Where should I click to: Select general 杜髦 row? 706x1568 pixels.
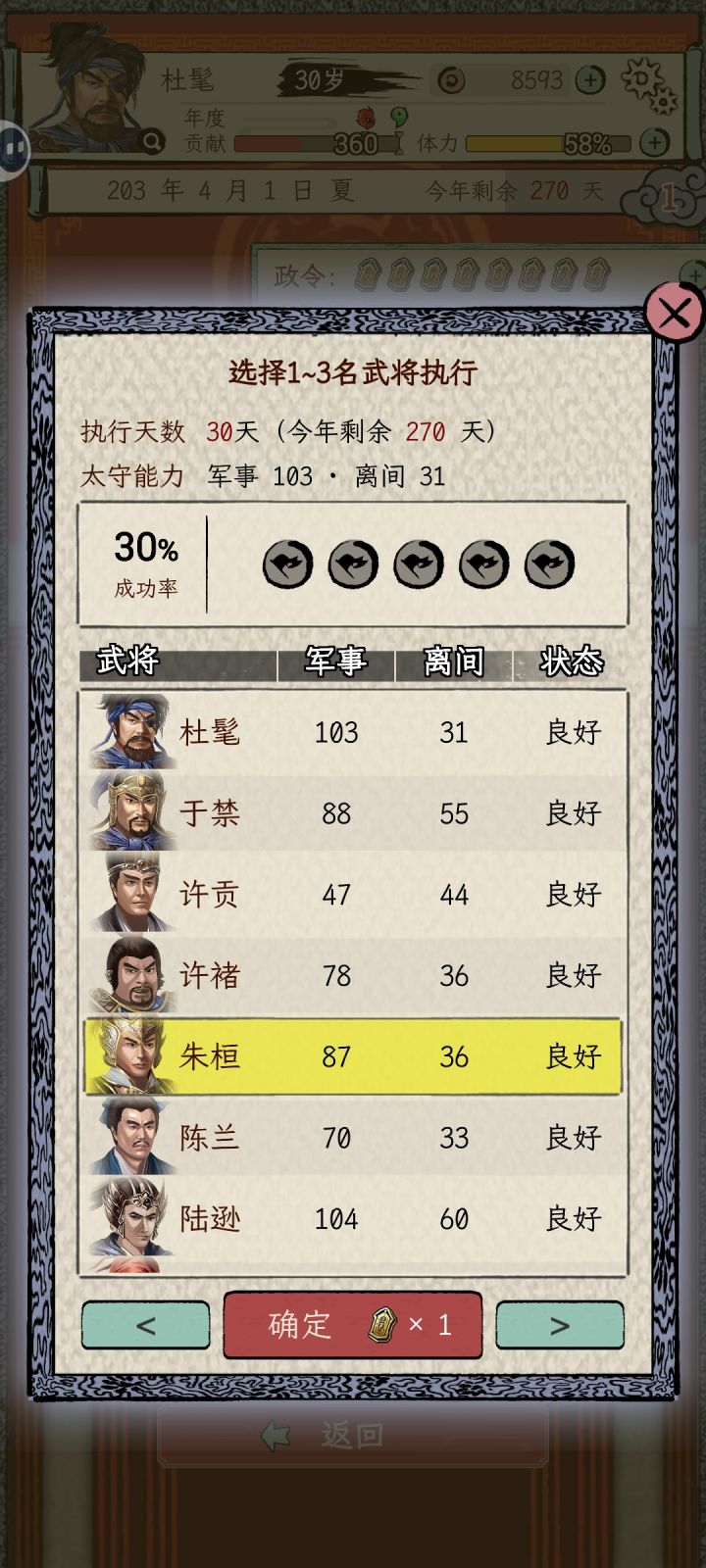click(x=353, y=732)
